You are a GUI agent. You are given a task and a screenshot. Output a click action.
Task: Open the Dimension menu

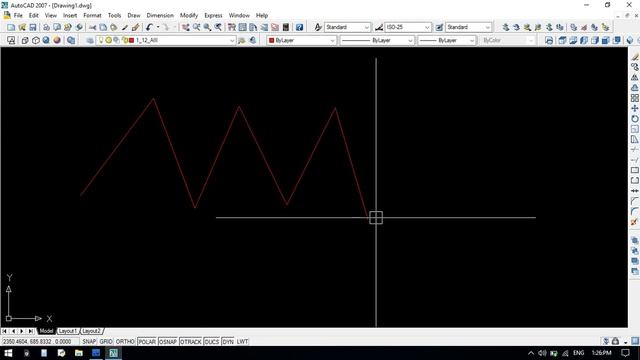pyautogui.click(x=160, y=15)
